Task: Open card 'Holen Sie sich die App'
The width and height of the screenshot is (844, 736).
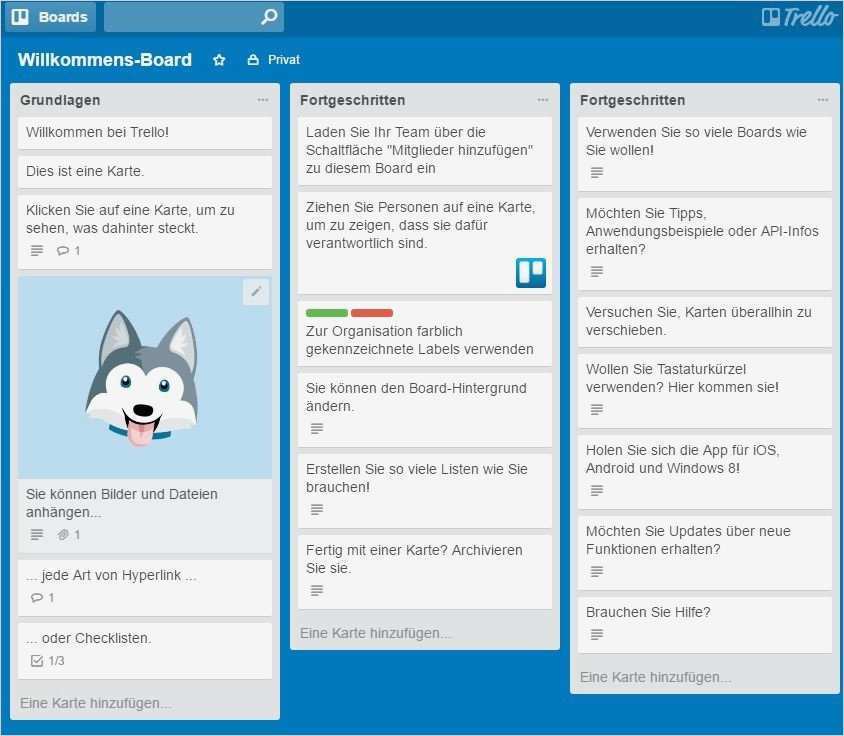Action: (705, 472)
